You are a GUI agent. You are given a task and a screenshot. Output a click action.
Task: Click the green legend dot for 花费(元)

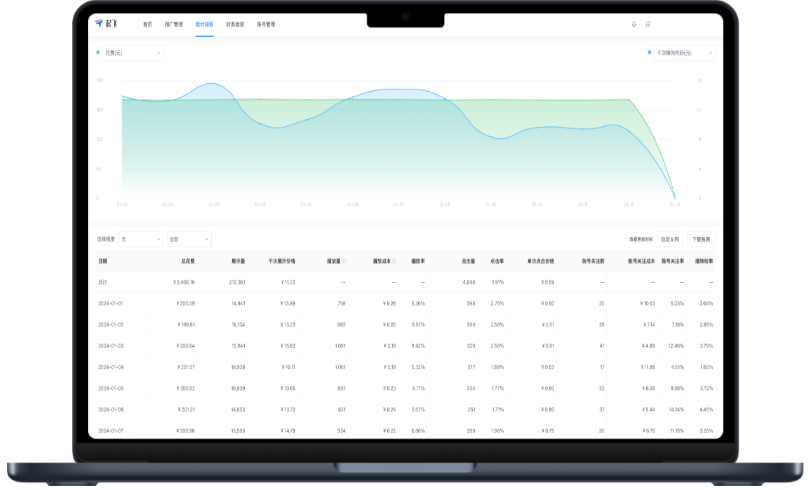98,52
